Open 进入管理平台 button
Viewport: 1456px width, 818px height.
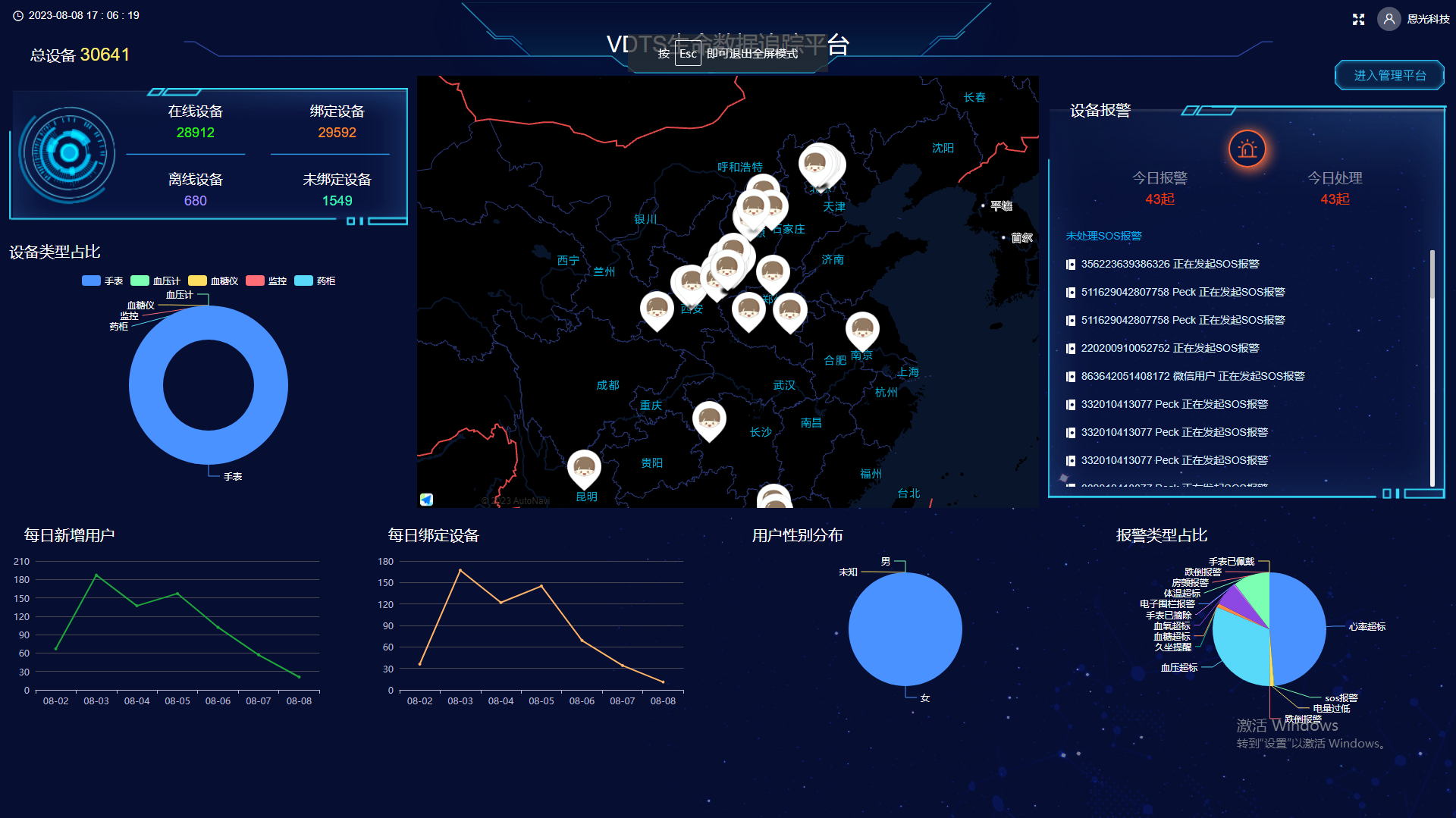1389,75
